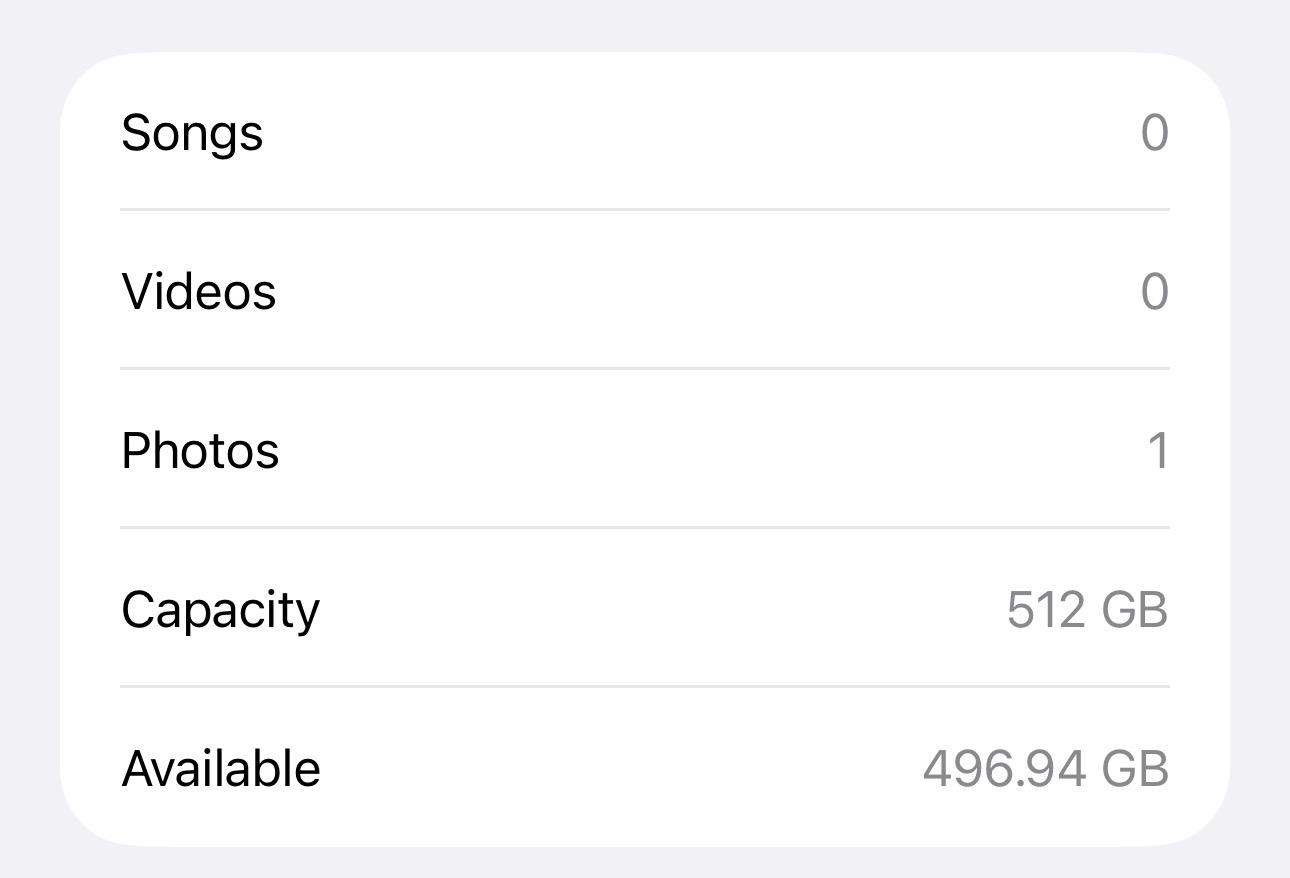Viewport: 1290px width, 878px height.
Task: Click the divider between Capacity and Available
Action: coord(645,686)
